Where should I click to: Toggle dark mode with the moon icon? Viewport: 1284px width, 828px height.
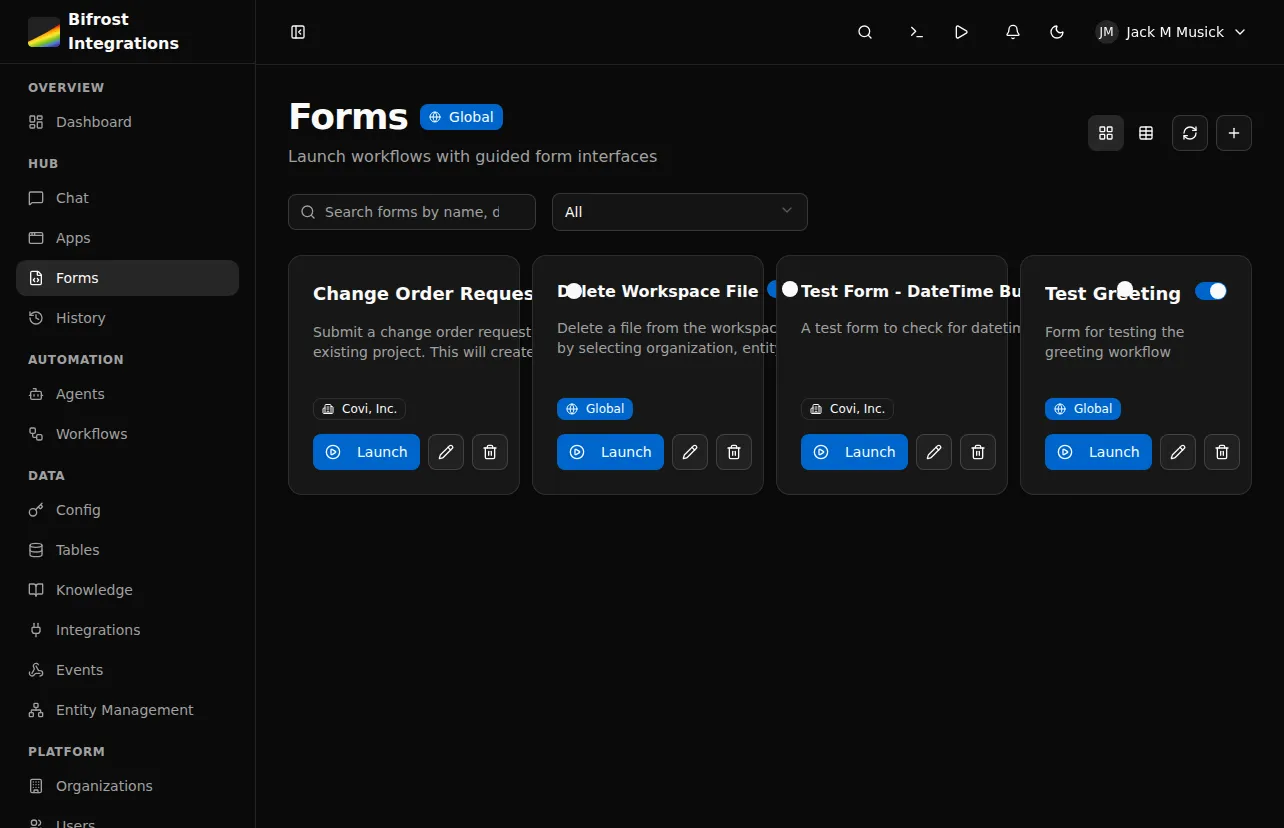pyautogui.click(x=1056, y=31)
